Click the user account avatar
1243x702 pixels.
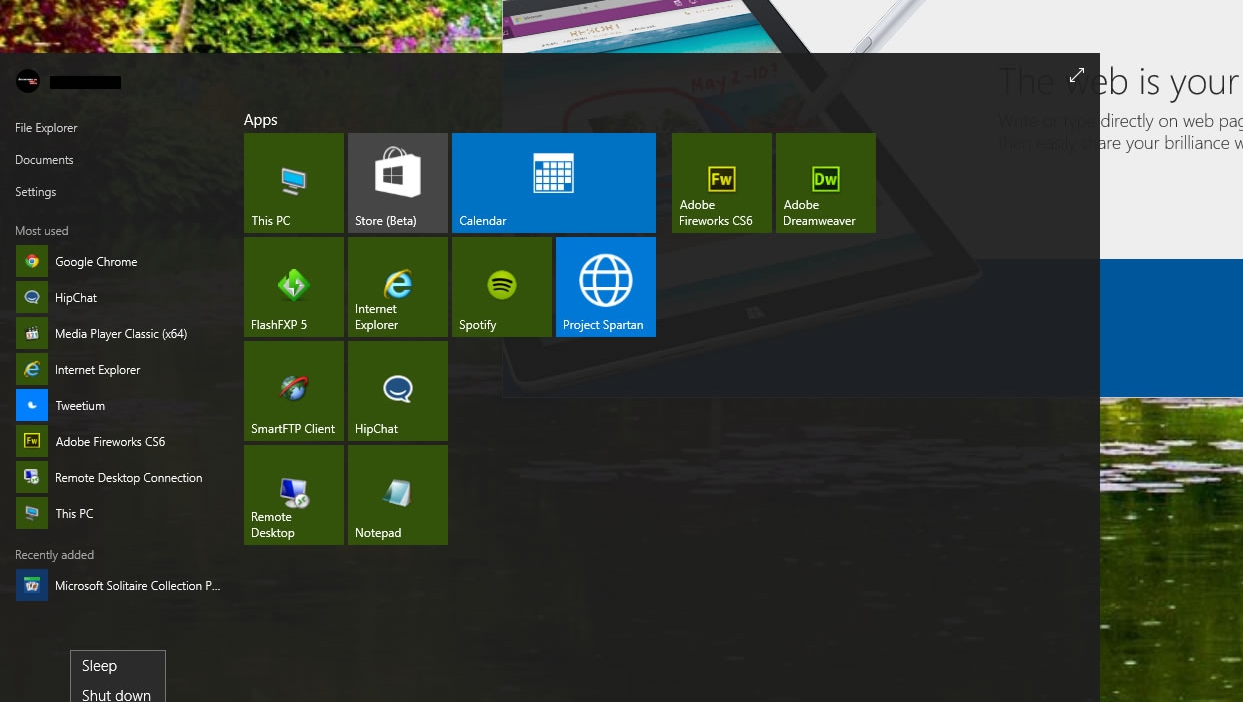click(x=28, y=82)
